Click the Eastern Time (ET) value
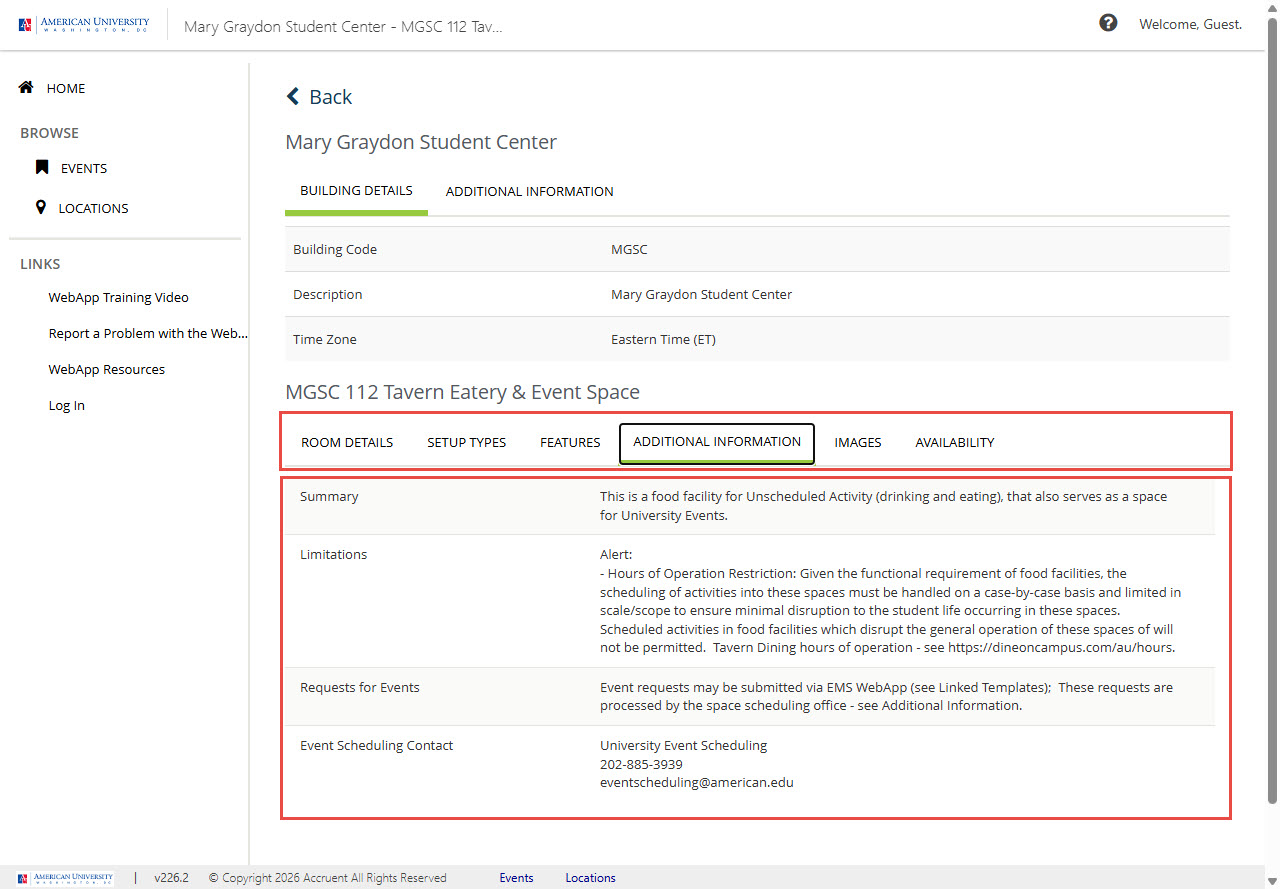 tap(663, 339)
